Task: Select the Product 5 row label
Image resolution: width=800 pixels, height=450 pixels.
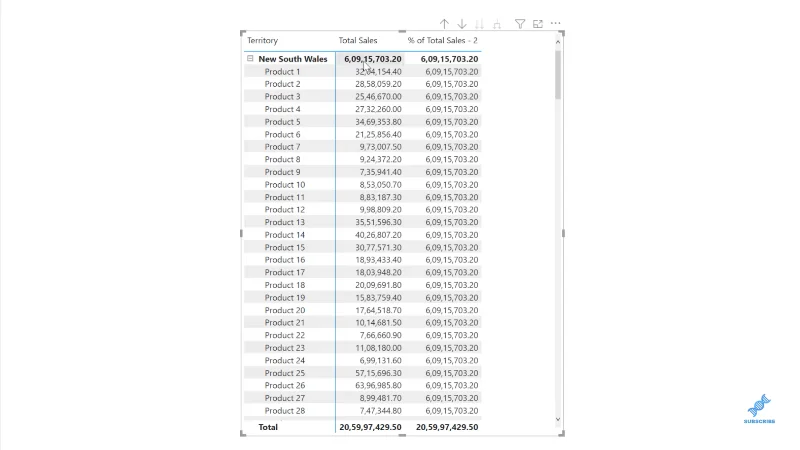Action: (282, 121)
